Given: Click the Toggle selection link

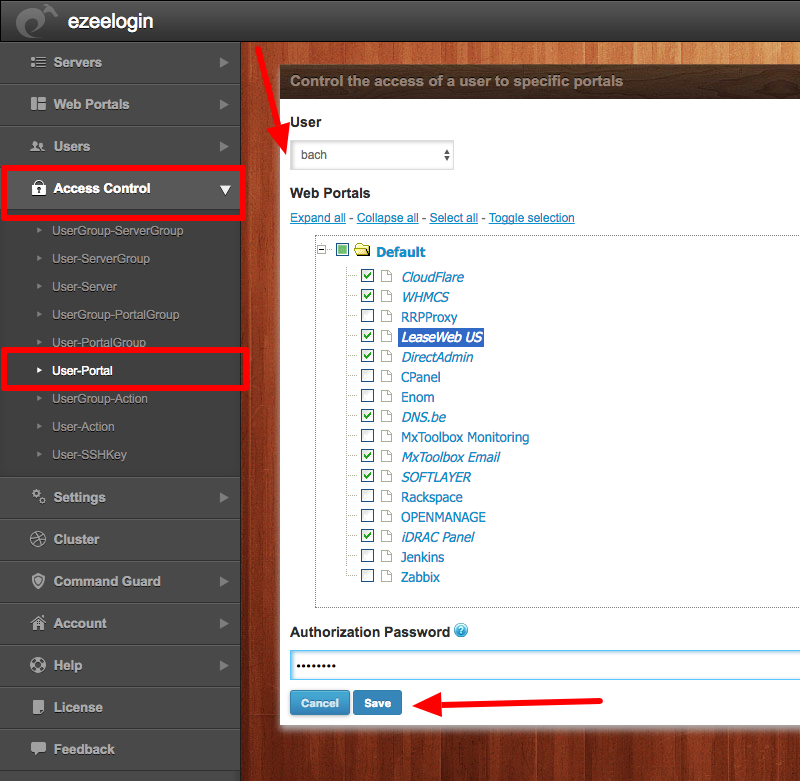Looking at the screenshot, I should tap(532, 218).
